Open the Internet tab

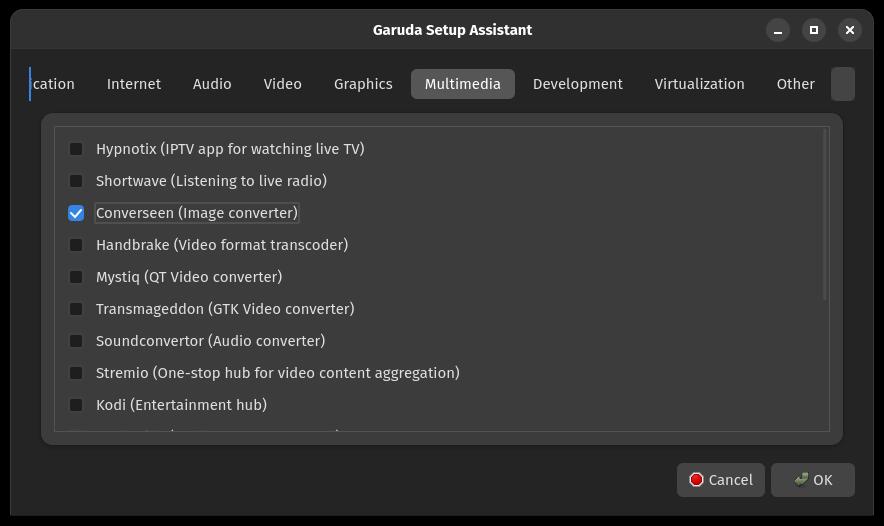click(x=134, y=84)
